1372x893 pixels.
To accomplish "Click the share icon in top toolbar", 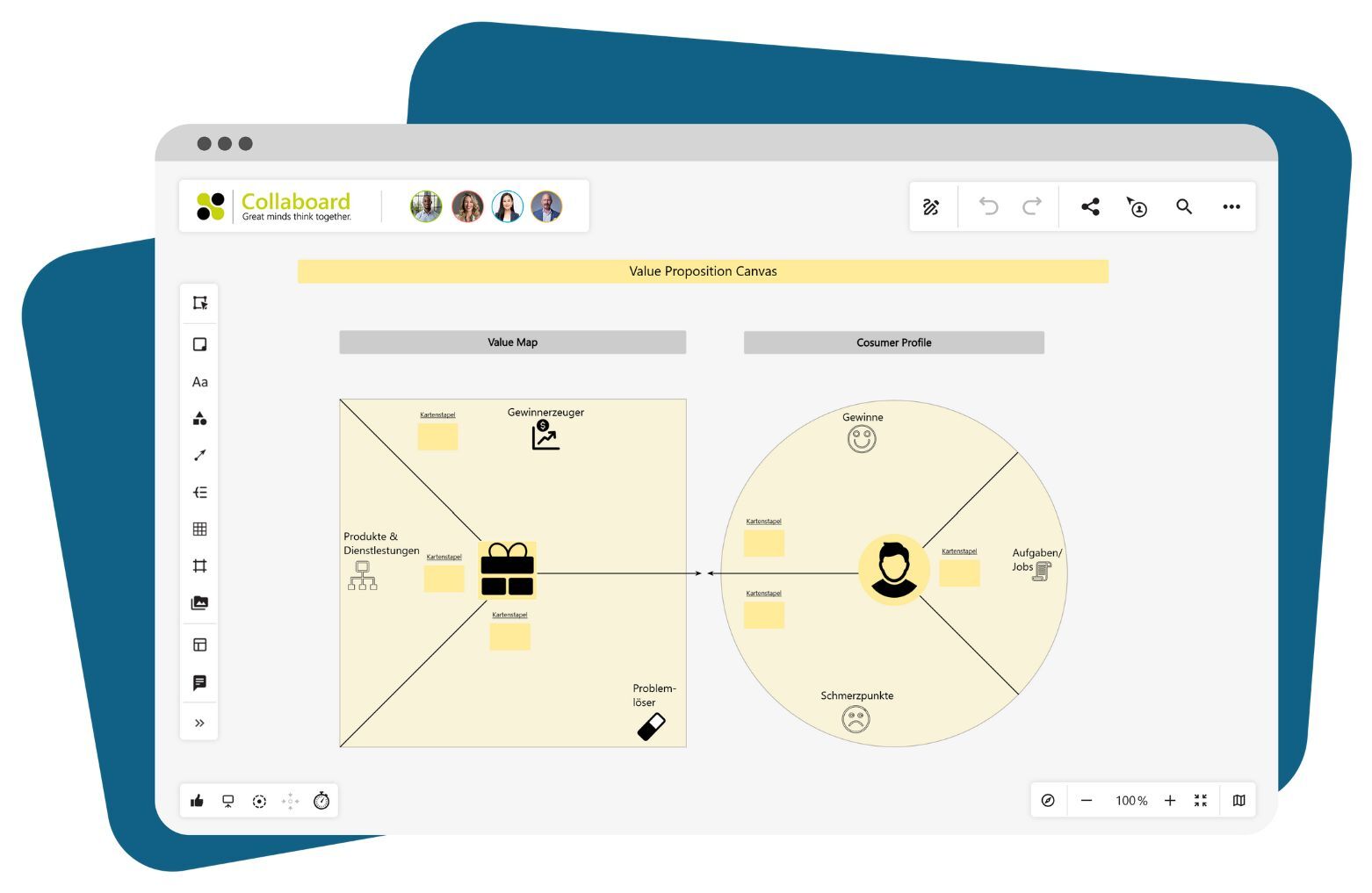I will click(x=1090, y=206).
